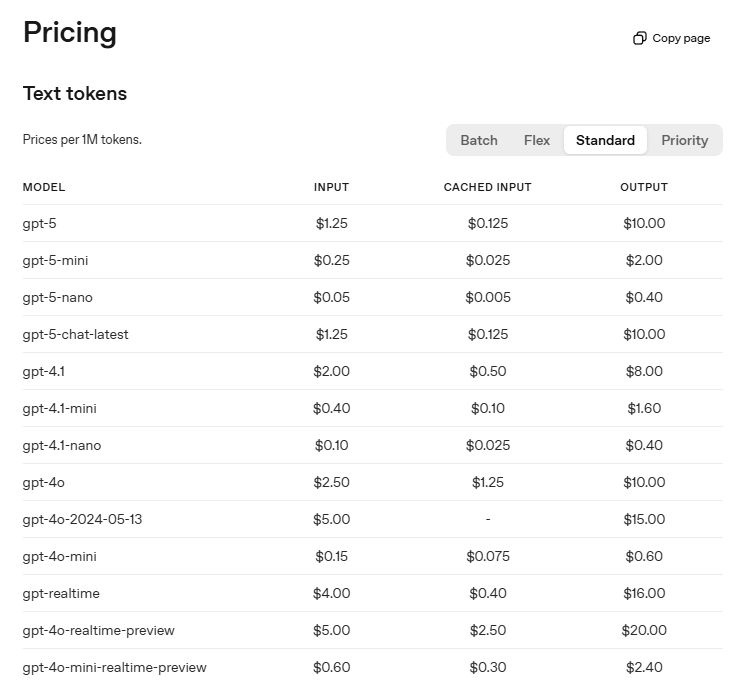Click the gpt-4o-2024-05-13 model name
This screenshot has height=684, width=755.
[x=83, y=520]
